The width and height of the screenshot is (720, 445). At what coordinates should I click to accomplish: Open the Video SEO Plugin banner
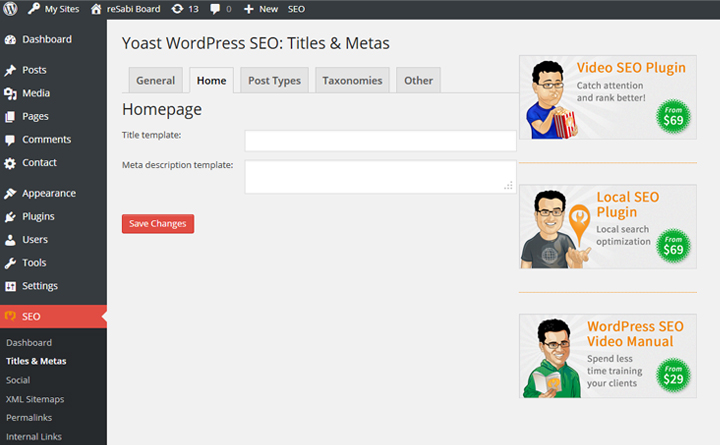(x=608, y=97)
